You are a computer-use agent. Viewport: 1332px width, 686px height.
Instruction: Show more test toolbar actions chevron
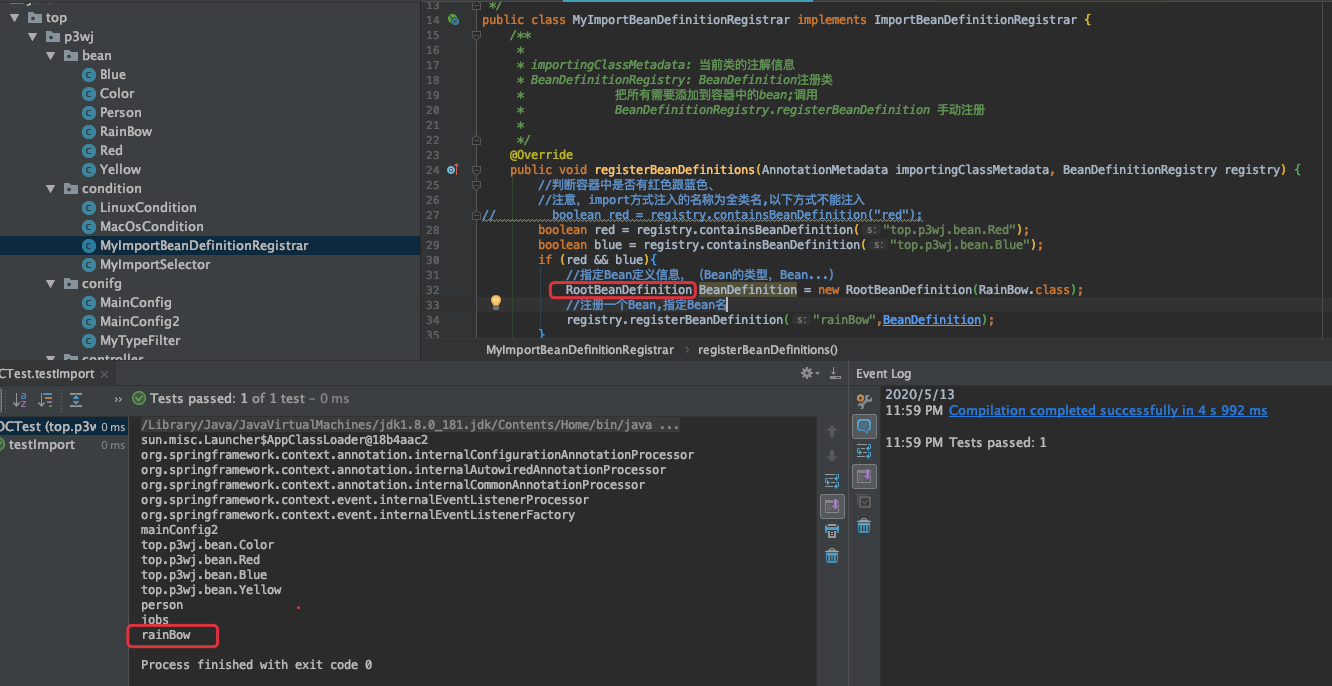coord(119,399)
